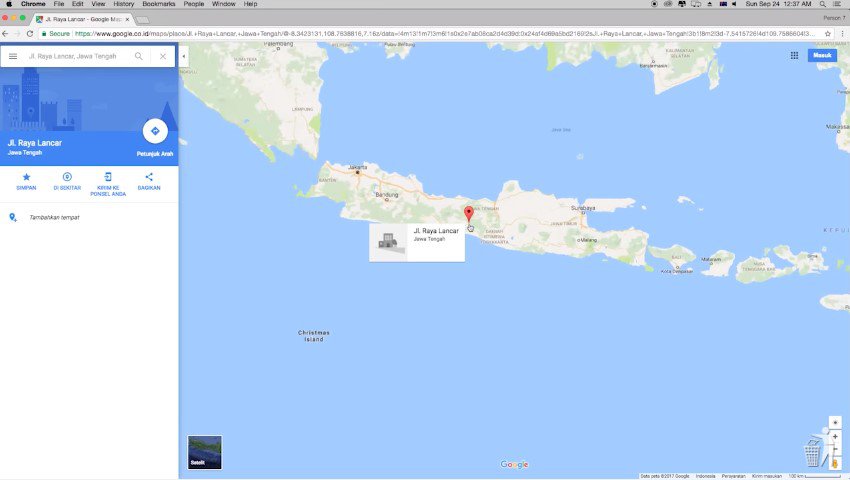
Task: Click the Jakarta city label on map
Action: (x=358, y=167)
